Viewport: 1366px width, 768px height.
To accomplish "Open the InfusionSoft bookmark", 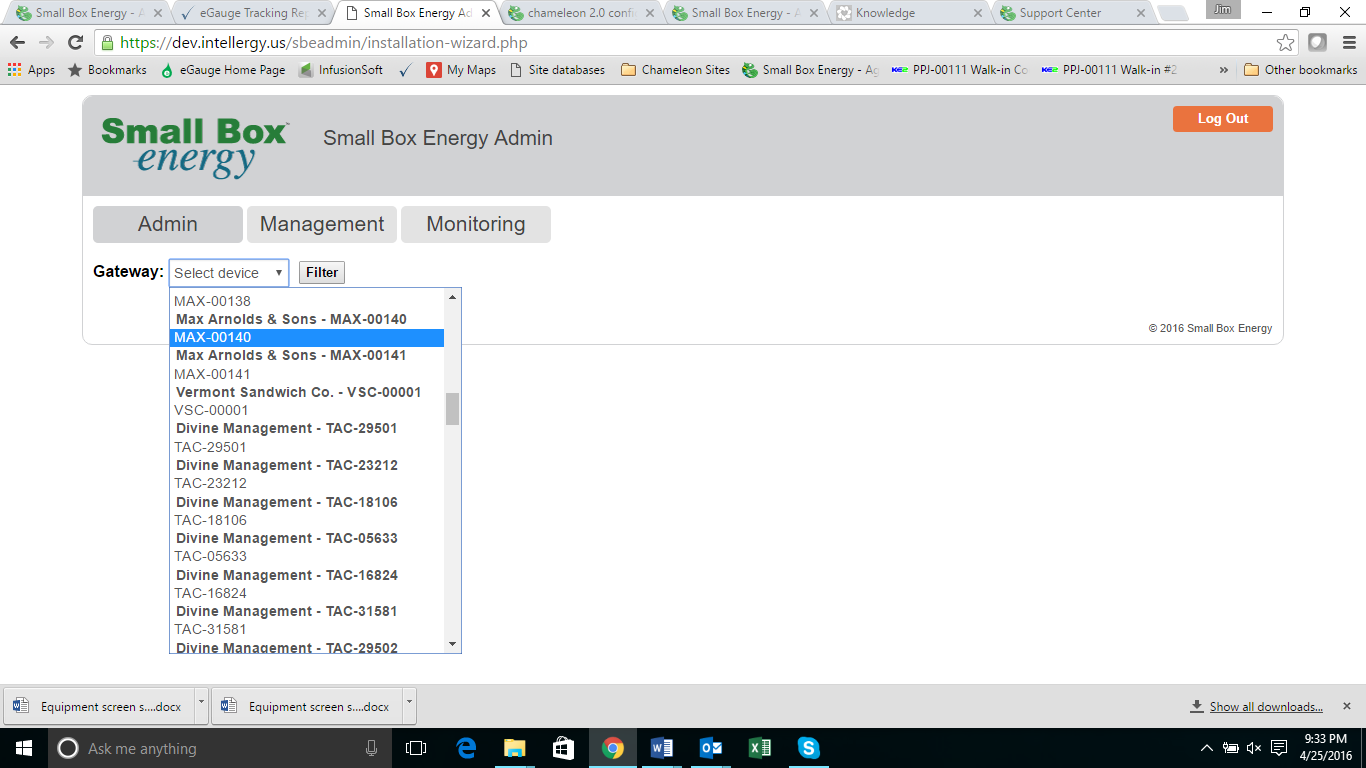I will click(x=340, y=70).
